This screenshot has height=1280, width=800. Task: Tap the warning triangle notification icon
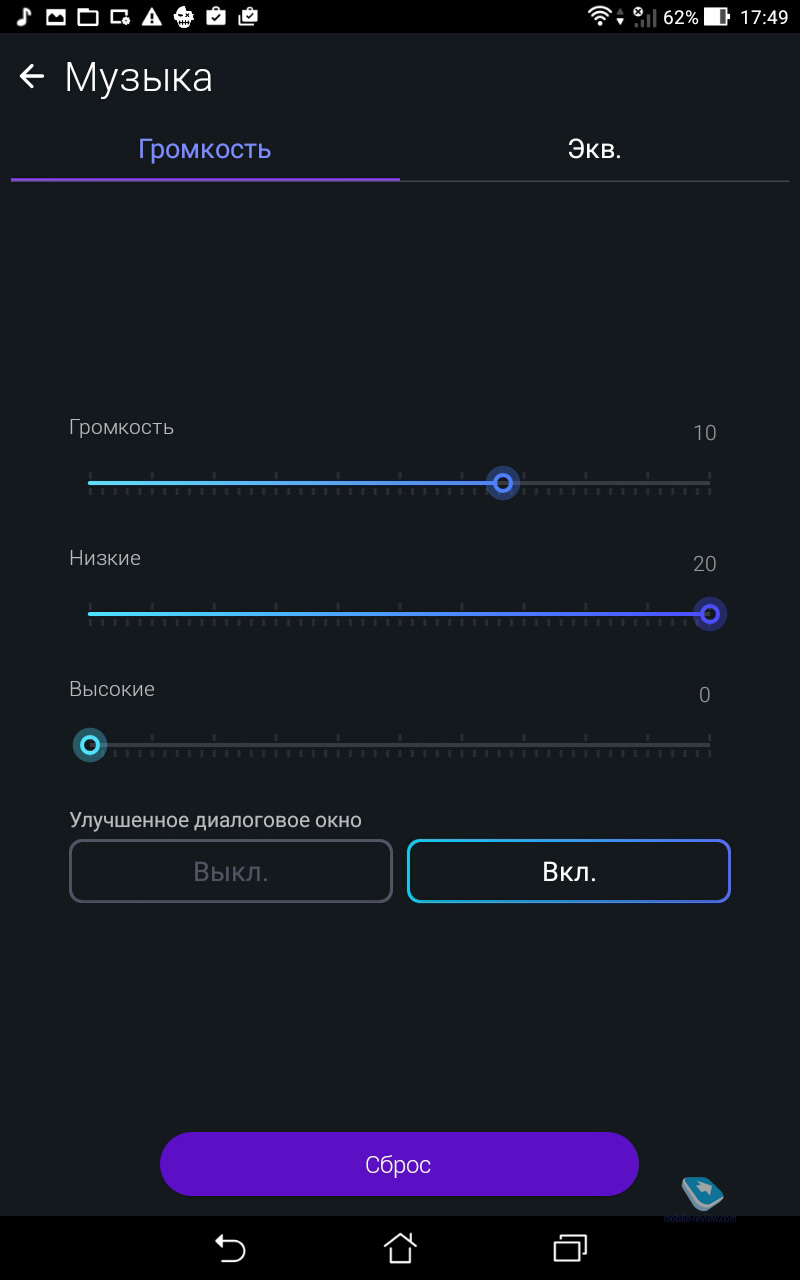coord(152,16)
